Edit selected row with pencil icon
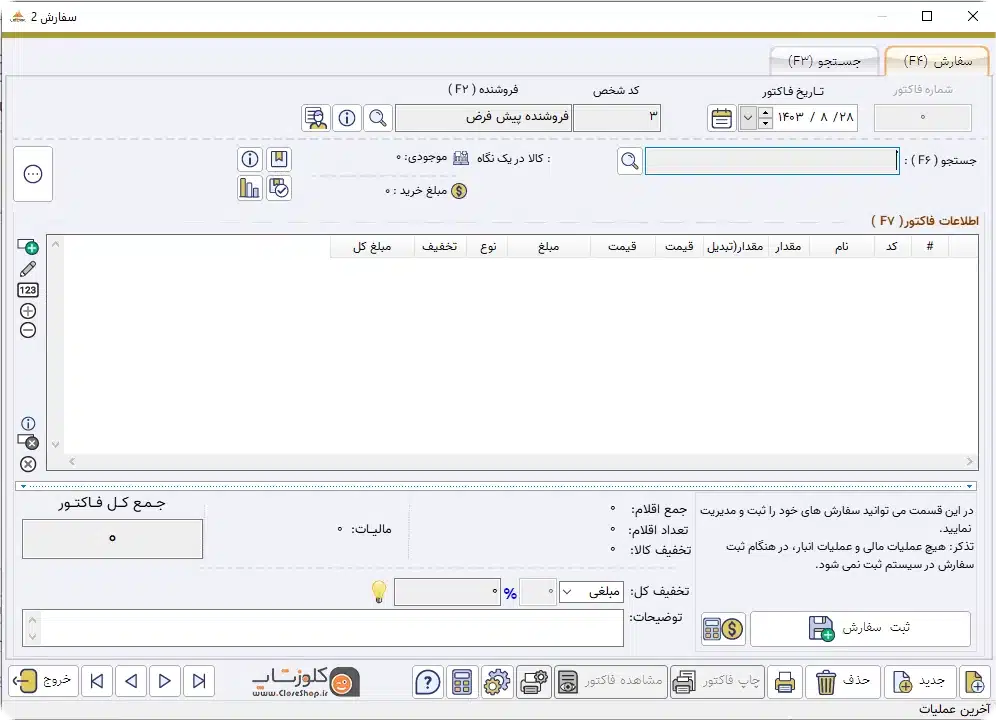996x720 pixels. coord(28,269)
